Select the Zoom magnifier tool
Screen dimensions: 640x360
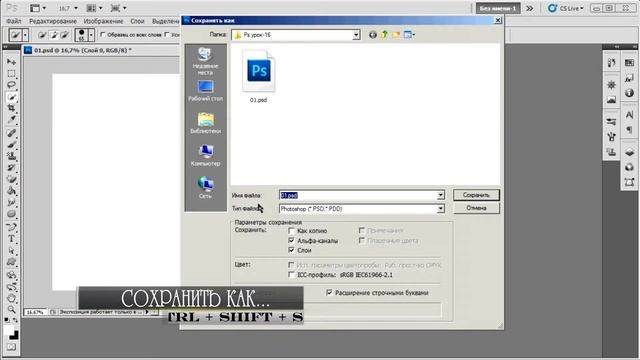coord(11,309)
